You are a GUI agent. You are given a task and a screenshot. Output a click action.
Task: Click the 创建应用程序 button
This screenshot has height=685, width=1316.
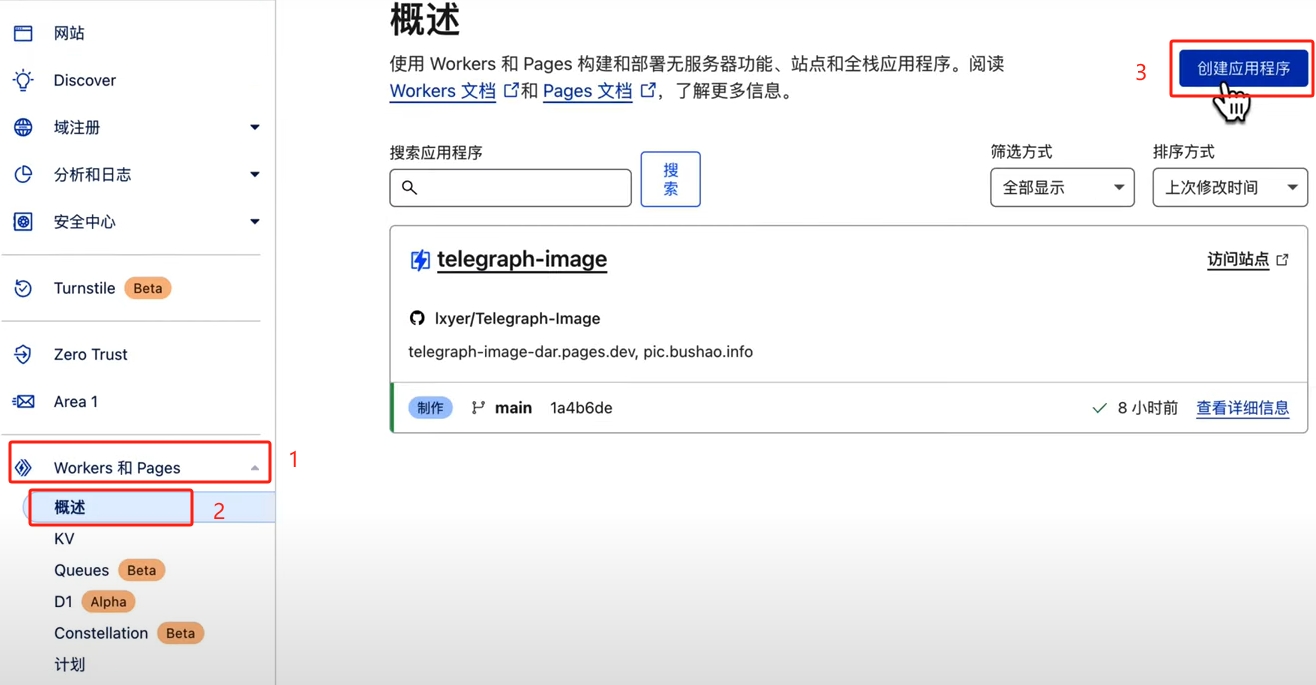(1243, 68)
